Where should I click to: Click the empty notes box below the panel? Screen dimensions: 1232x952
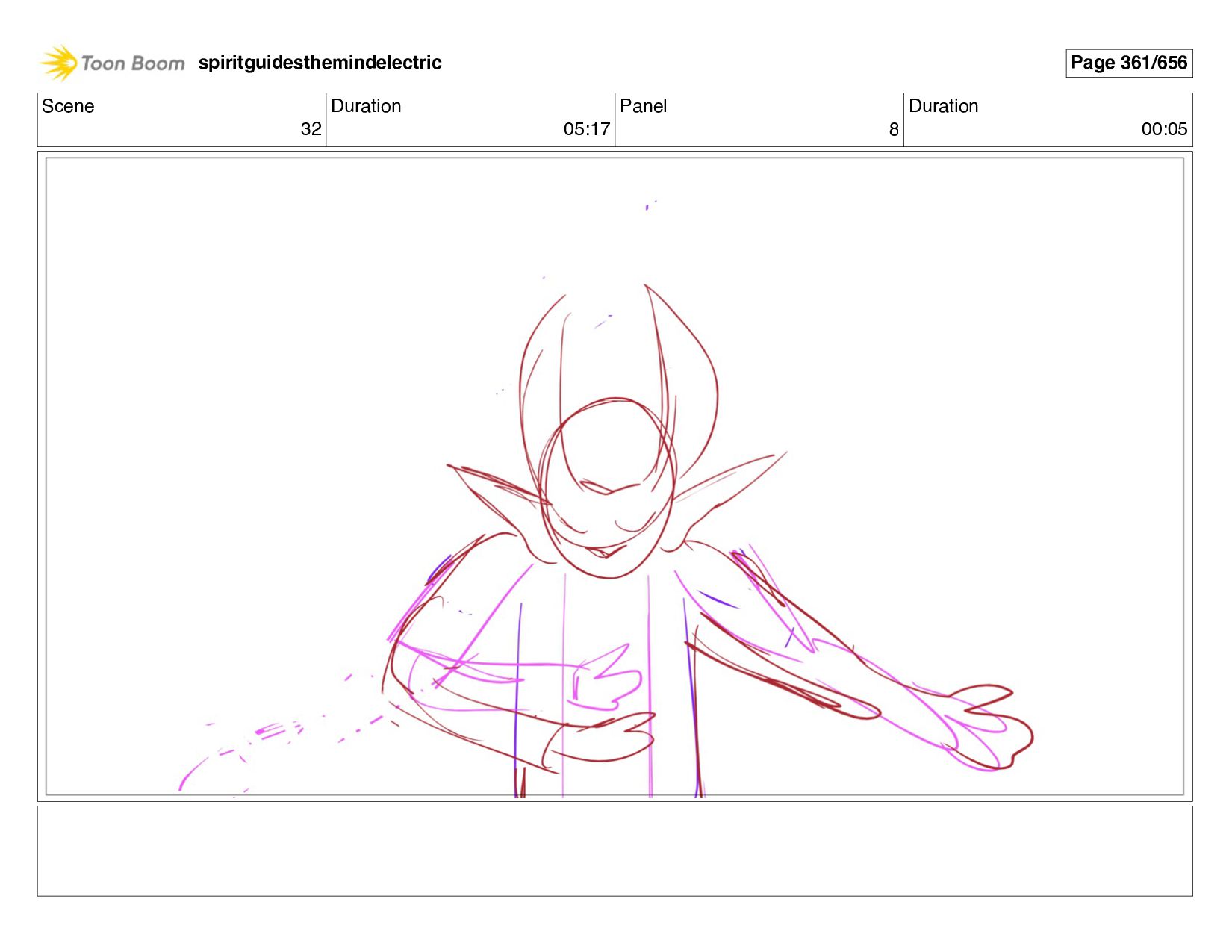click(615, 850)
